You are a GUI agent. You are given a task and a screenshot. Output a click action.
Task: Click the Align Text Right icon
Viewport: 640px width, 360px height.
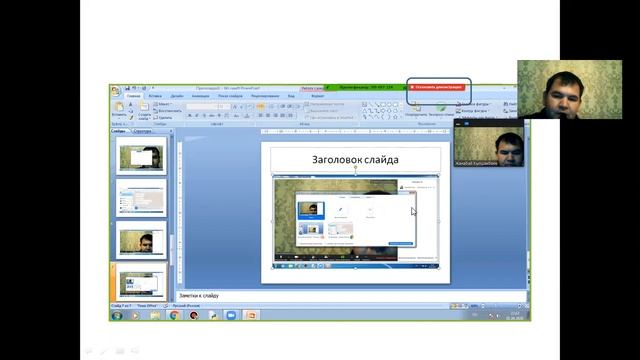275,116
